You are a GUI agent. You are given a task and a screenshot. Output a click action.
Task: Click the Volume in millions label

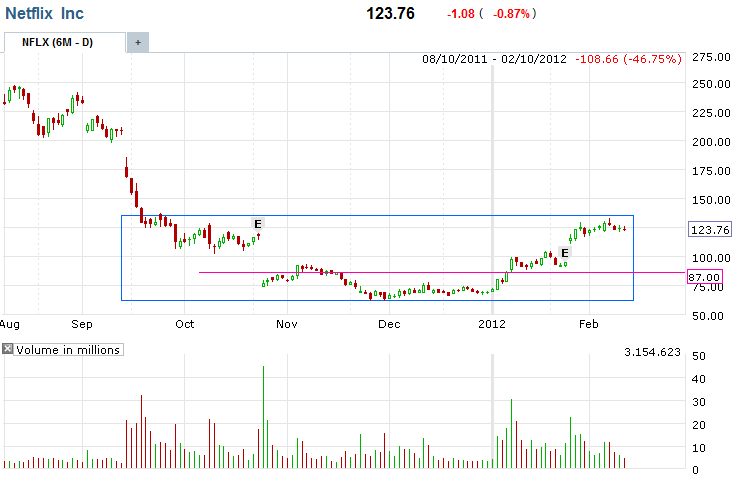pyautogui.click(x=68, y=350)
